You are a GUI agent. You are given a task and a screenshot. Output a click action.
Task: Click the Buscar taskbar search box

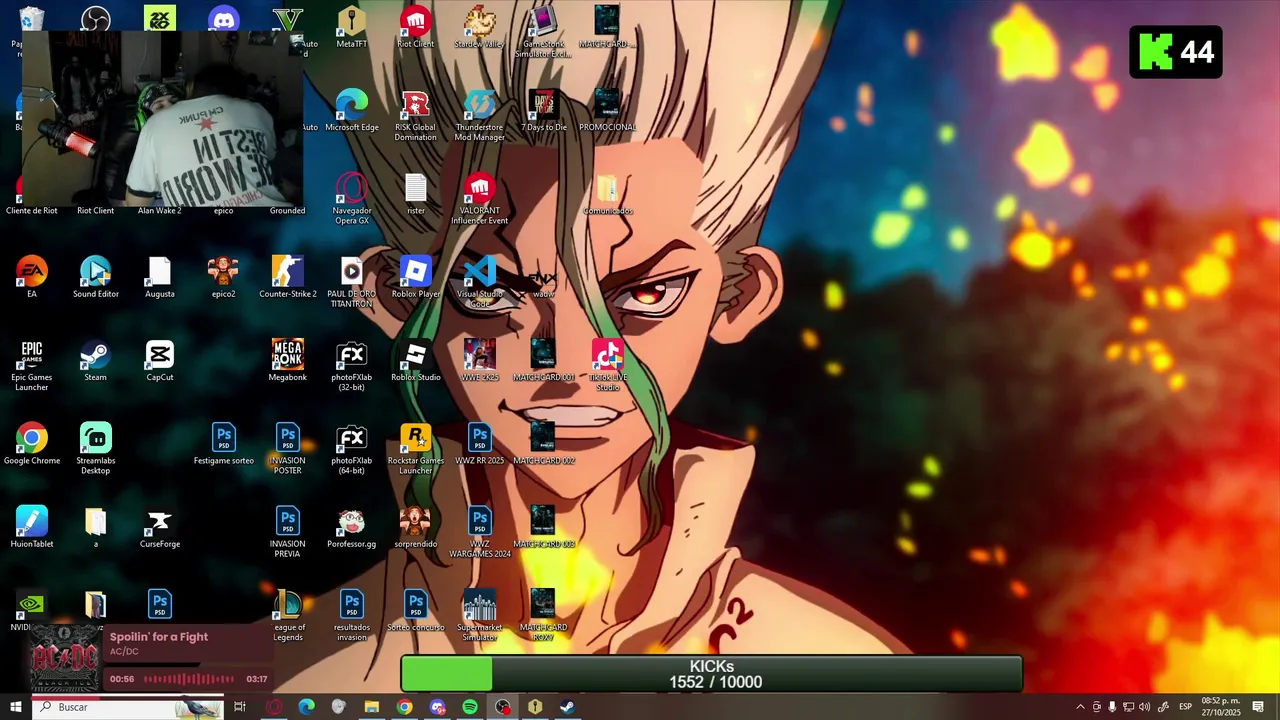pyautogui.click(x=127, y=707)
